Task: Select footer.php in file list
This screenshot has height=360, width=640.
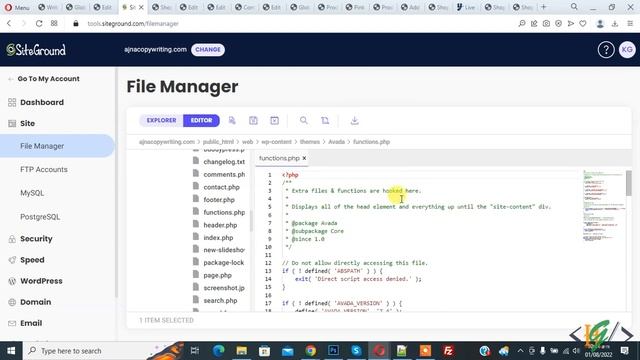Action: (219, 200)
